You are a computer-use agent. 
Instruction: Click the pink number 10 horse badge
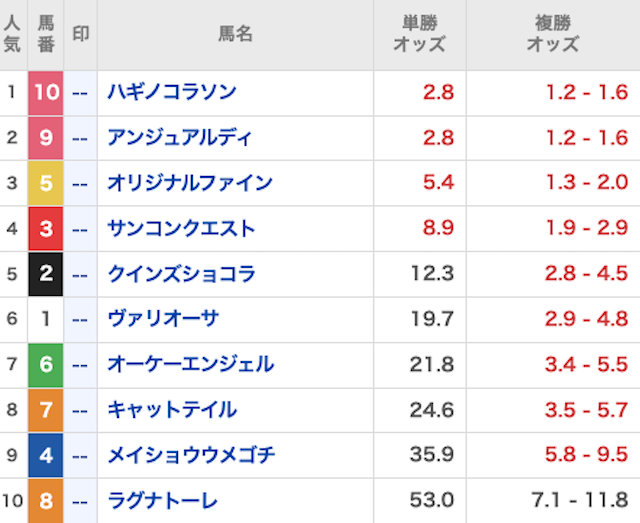[x=46, y=93]
